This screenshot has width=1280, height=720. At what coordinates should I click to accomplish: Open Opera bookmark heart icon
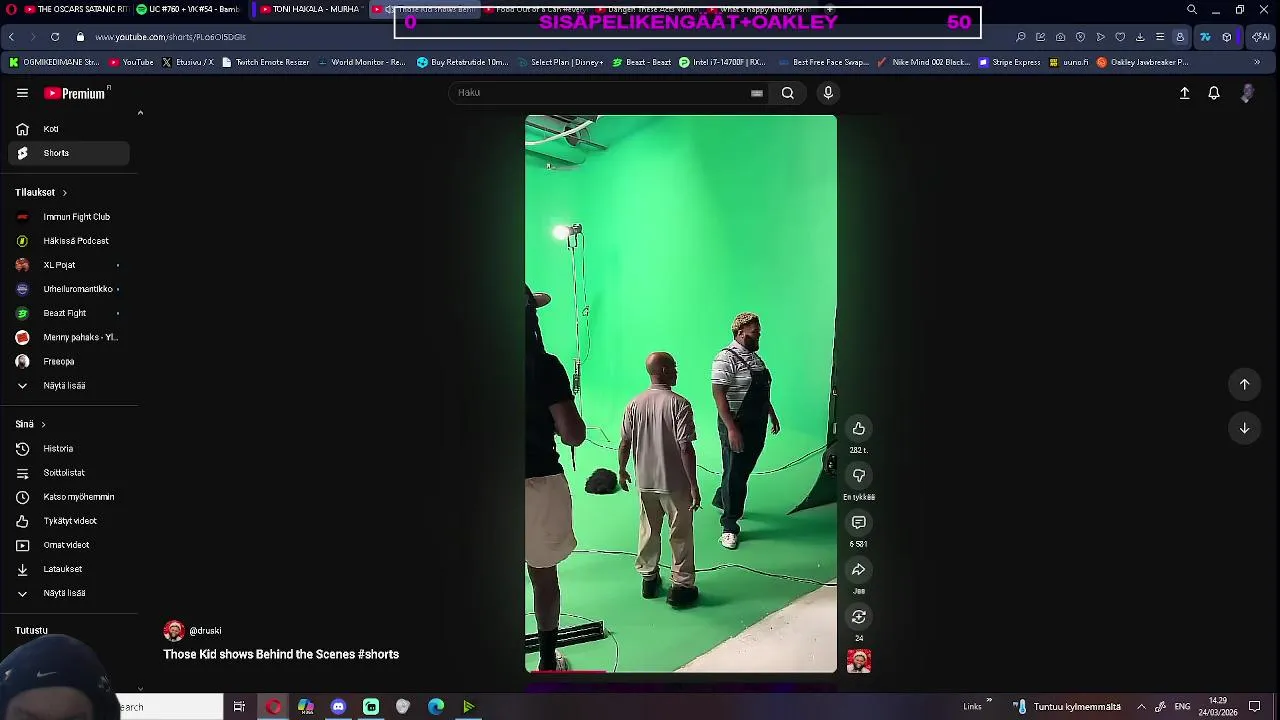point(1120,37)
